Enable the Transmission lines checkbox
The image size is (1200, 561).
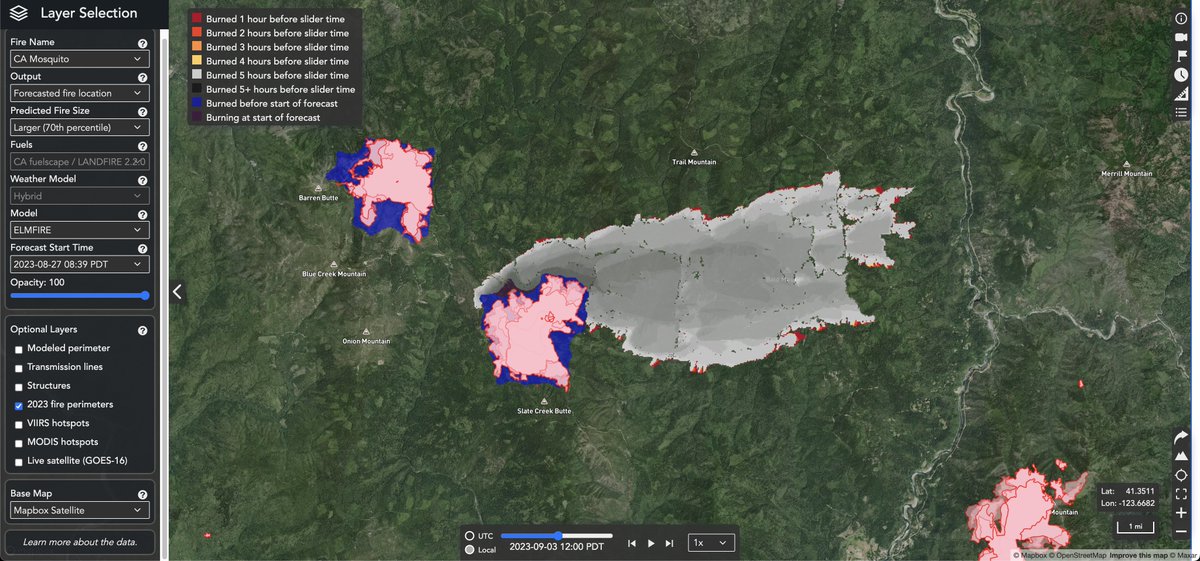(x=19, y=368)
